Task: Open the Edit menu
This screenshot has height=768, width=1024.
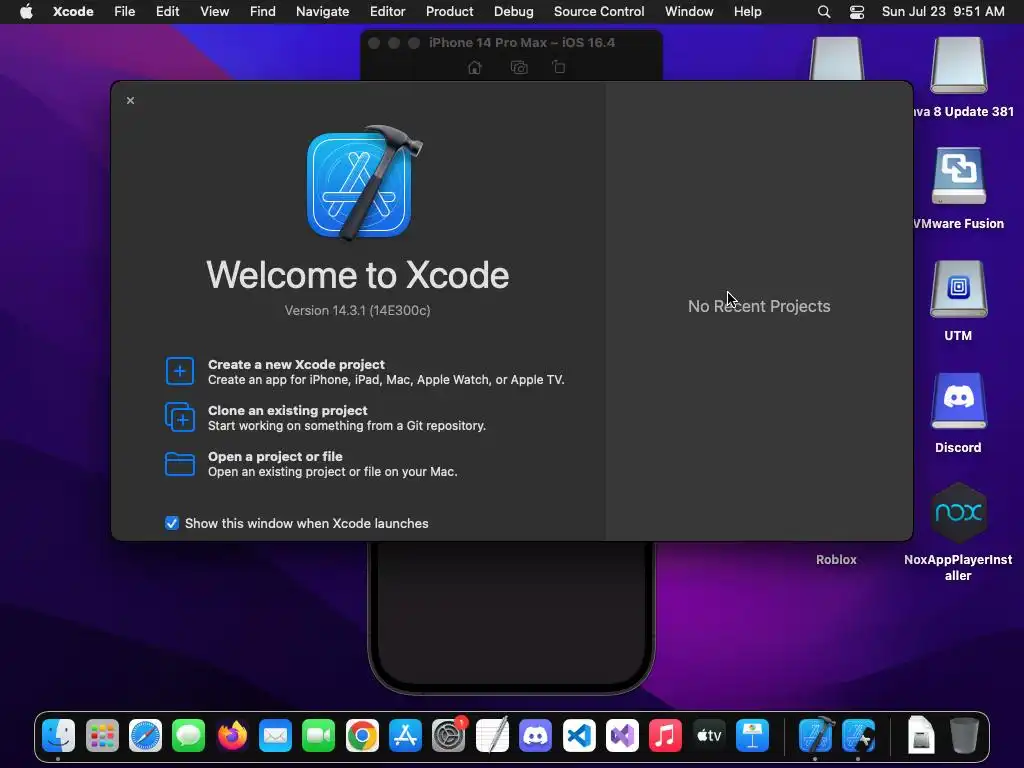Action: coord(167,11)
